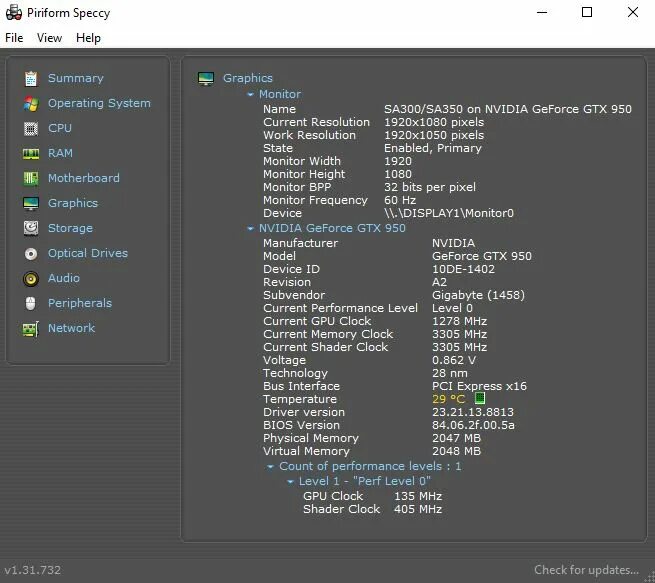Click the Motherboard circuit icon
The image size is (655, 583).
pyautogui.click(x=31, y=179)
